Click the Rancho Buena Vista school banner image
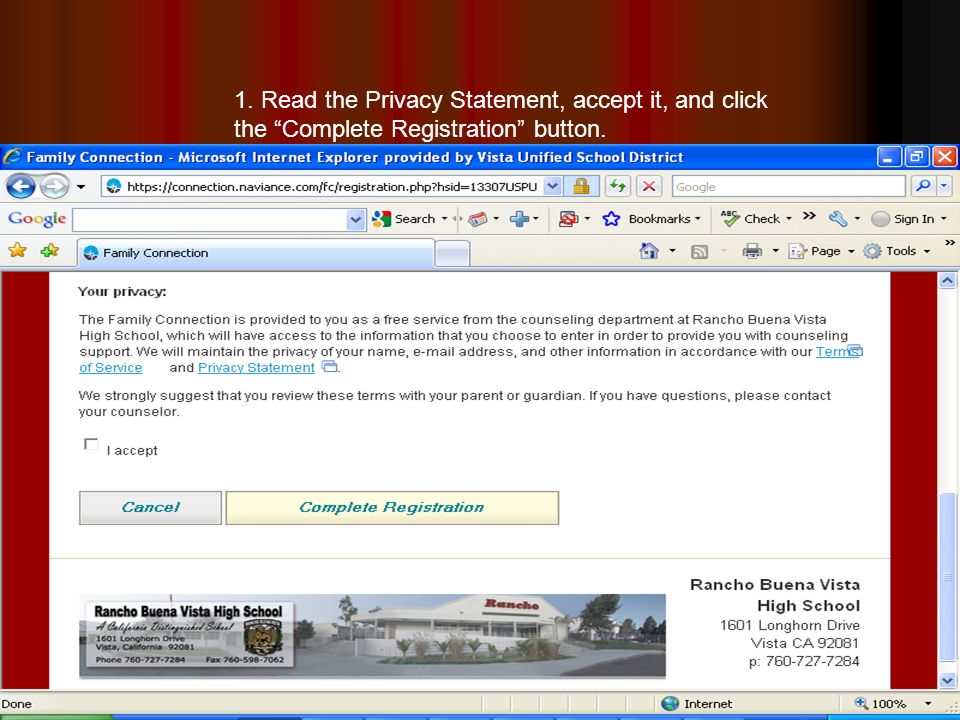This screenshot has height=720, width=960. (372, 636)
